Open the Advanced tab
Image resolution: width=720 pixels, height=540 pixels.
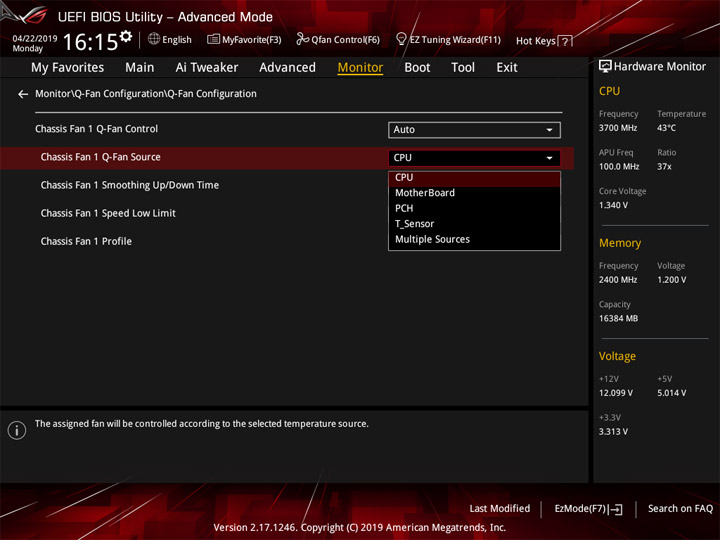tap(287, 68)
